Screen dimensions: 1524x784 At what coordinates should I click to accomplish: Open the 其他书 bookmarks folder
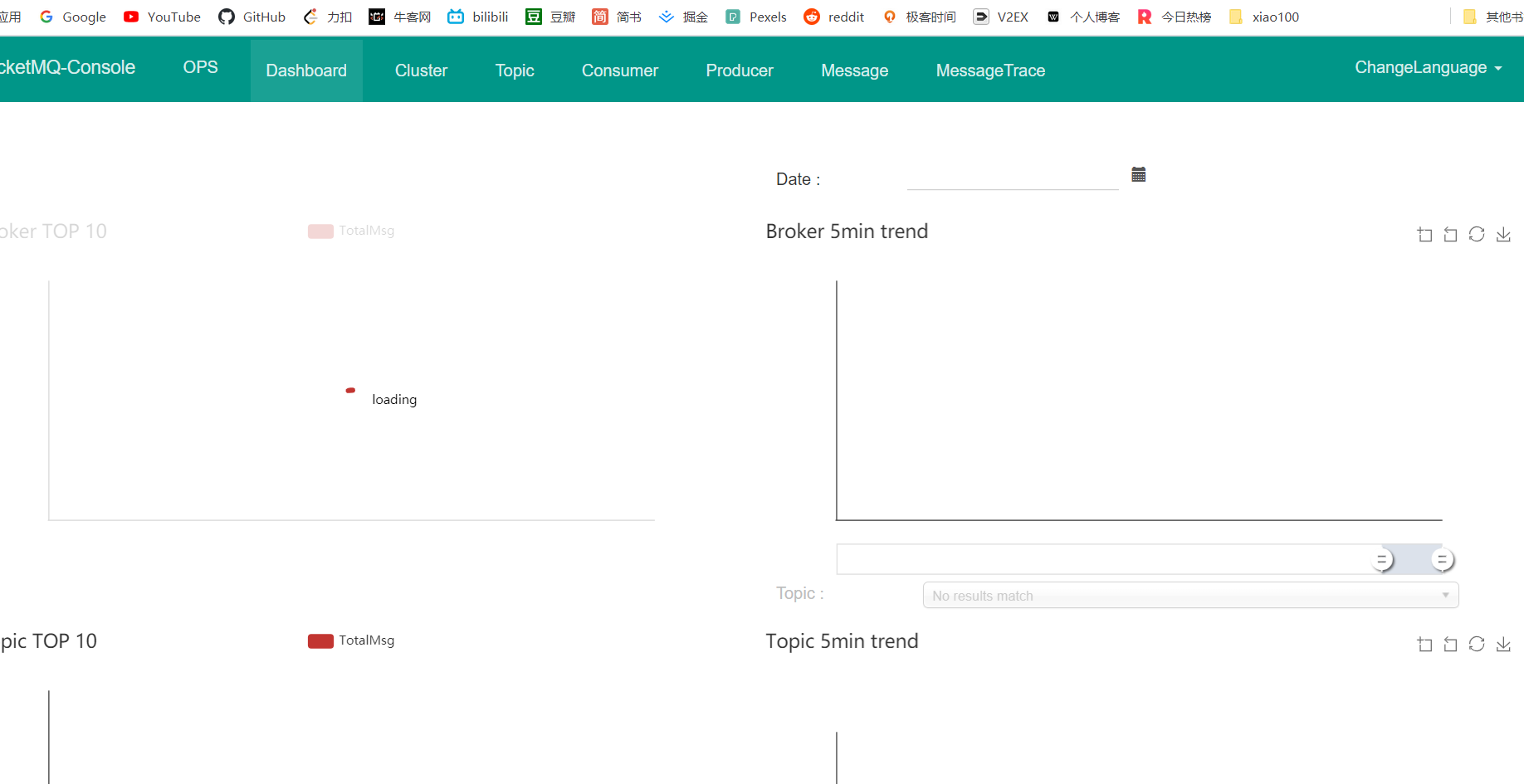(x=1492, y=17)
